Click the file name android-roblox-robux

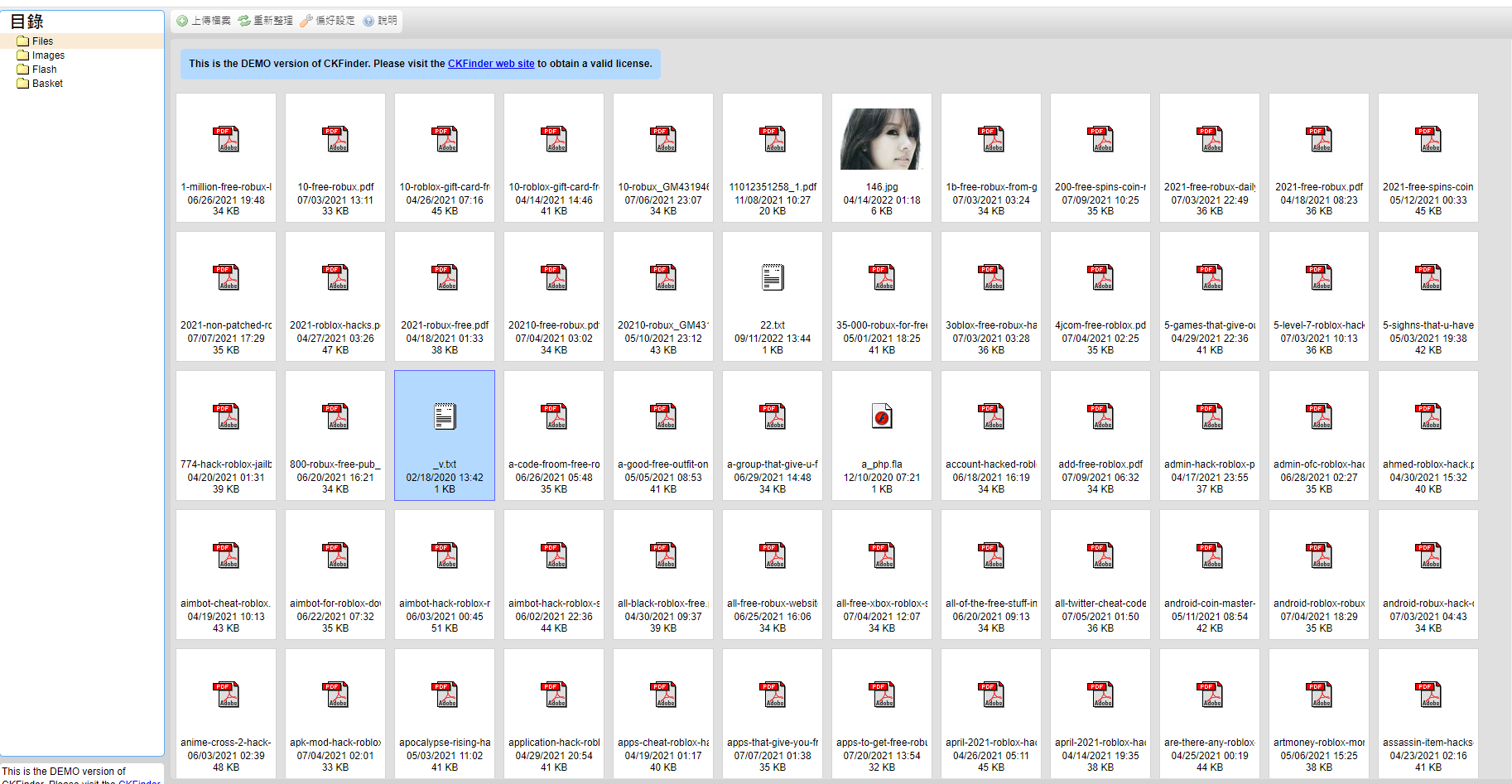click(x=1319, y=604)
